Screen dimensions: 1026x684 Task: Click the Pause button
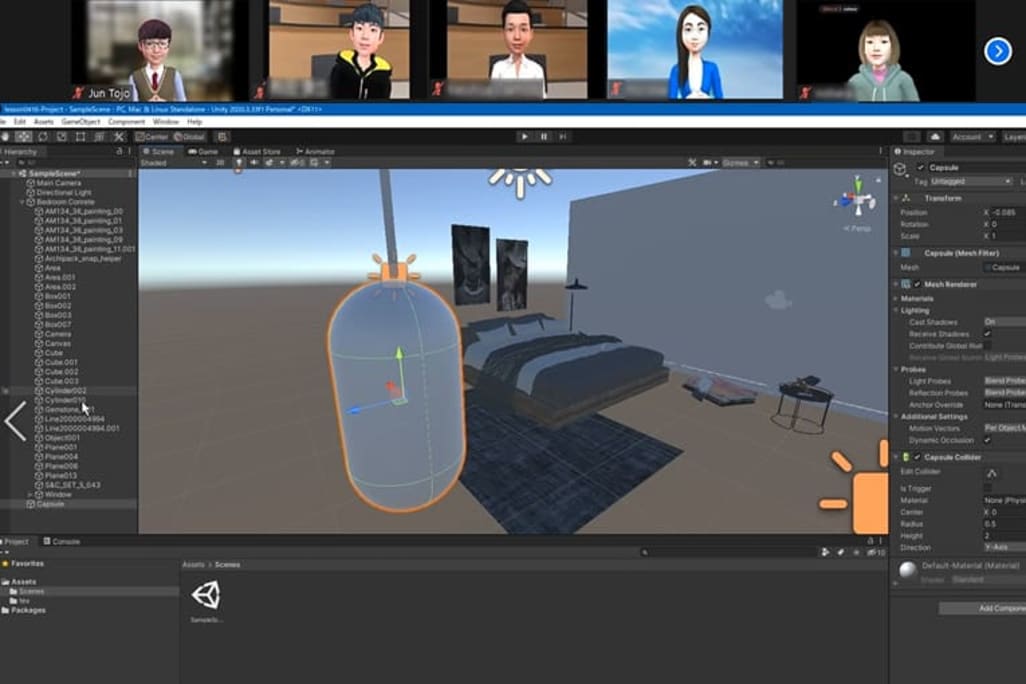click(544, 136)
